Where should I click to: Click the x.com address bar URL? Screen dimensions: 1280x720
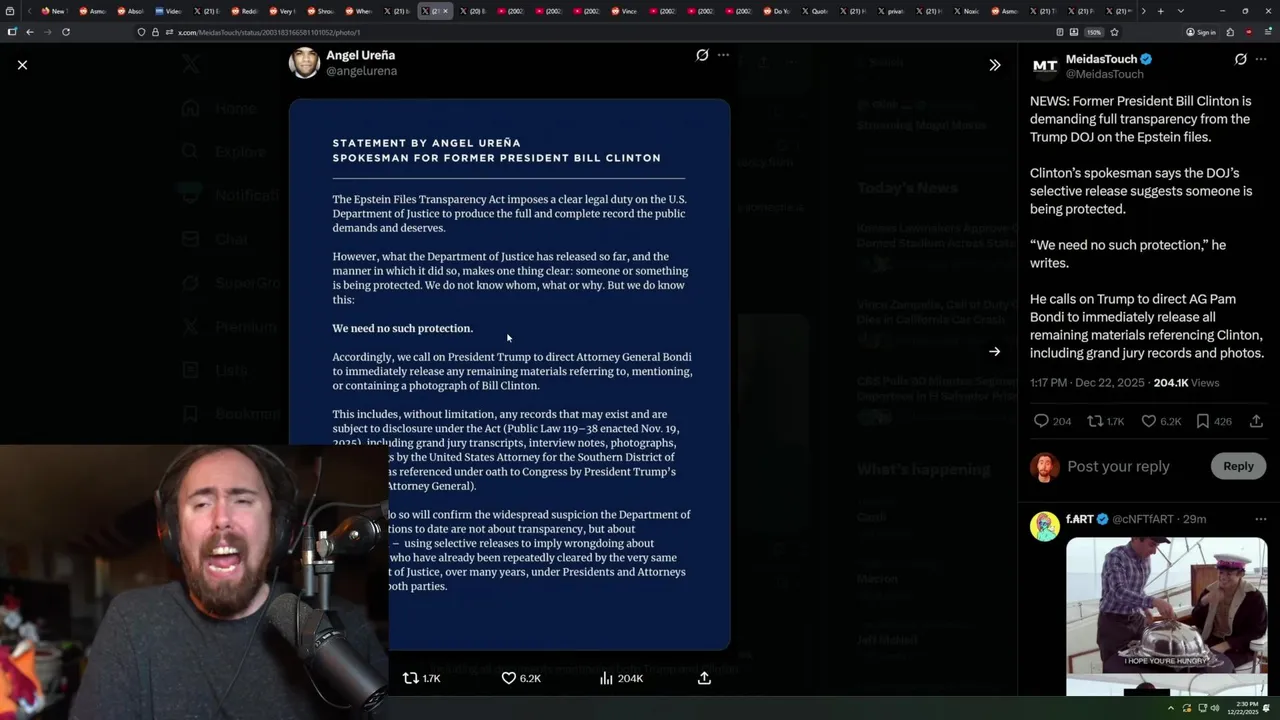click(x=269, y=32)
